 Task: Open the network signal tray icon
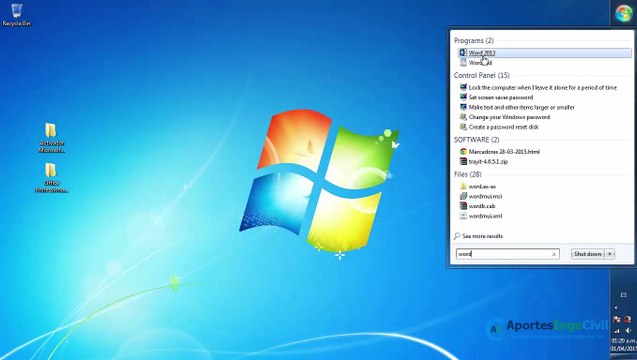click(x=617, y=331)
